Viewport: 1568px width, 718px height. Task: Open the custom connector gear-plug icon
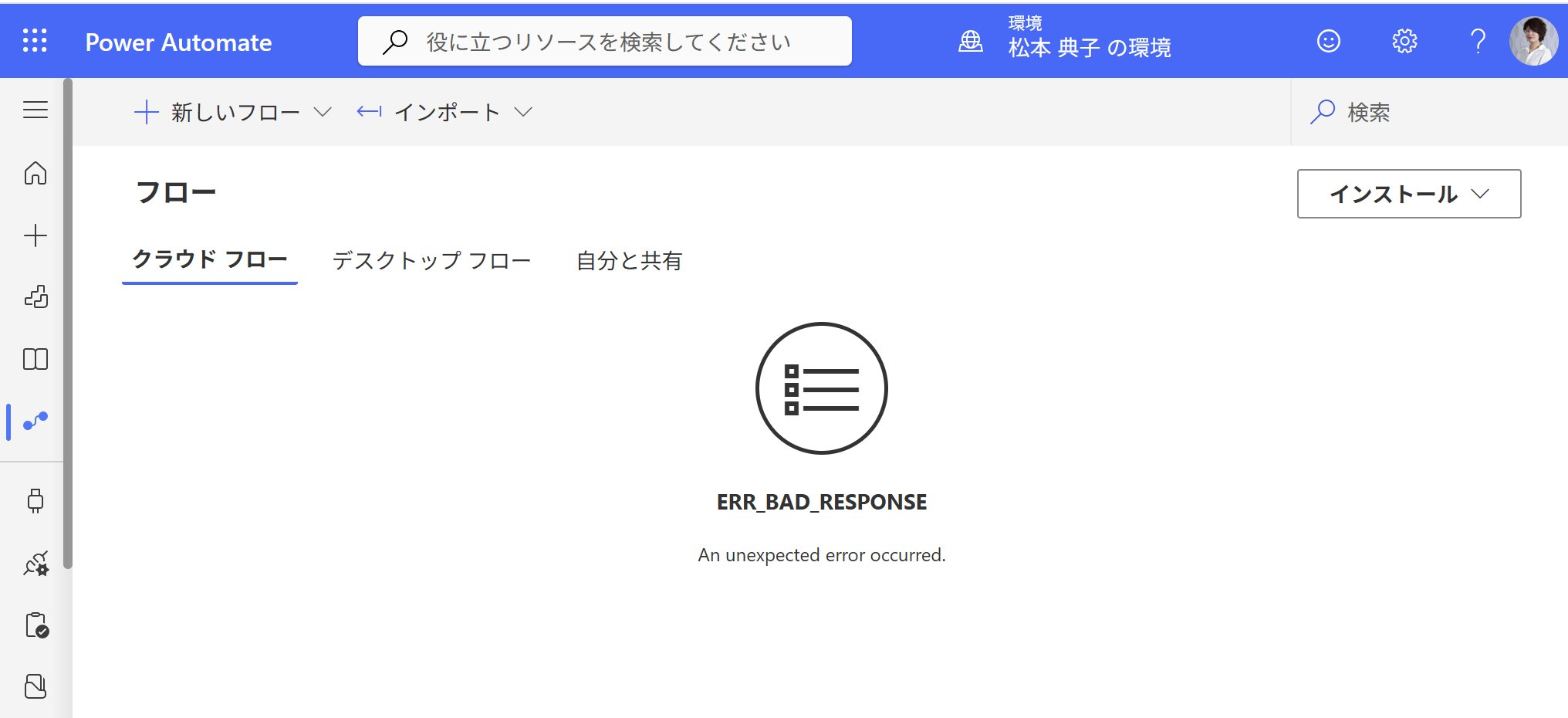35,563
